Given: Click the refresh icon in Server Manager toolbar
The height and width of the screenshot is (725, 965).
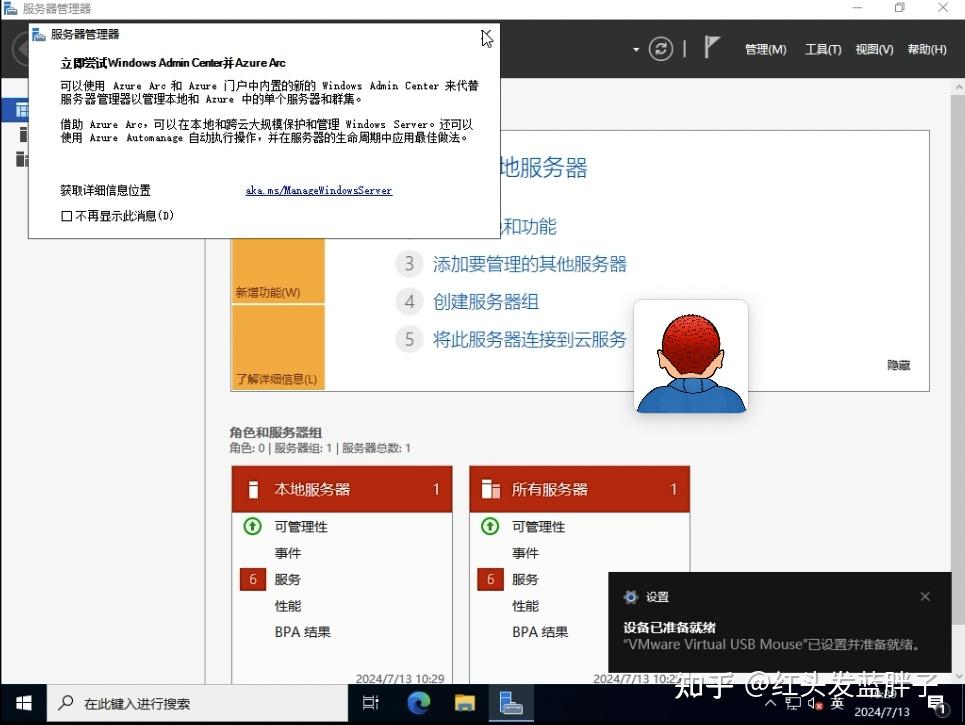Looking at the screenshot, I should [x=659, y=48].
